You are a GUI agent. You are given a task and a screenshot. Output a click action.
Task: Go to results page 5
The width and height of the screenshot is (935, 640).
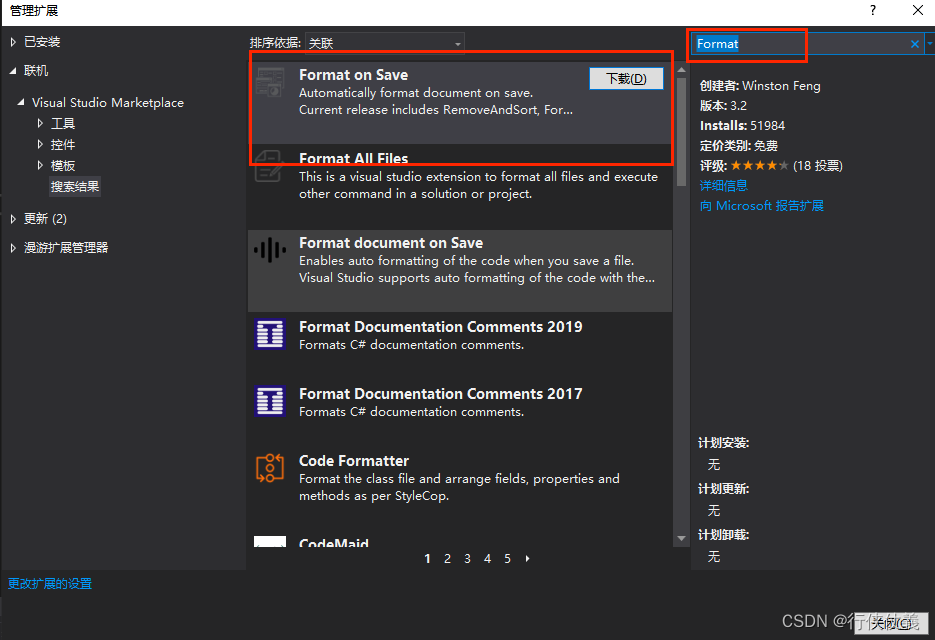pyautogui.click(x=507, y=559)
